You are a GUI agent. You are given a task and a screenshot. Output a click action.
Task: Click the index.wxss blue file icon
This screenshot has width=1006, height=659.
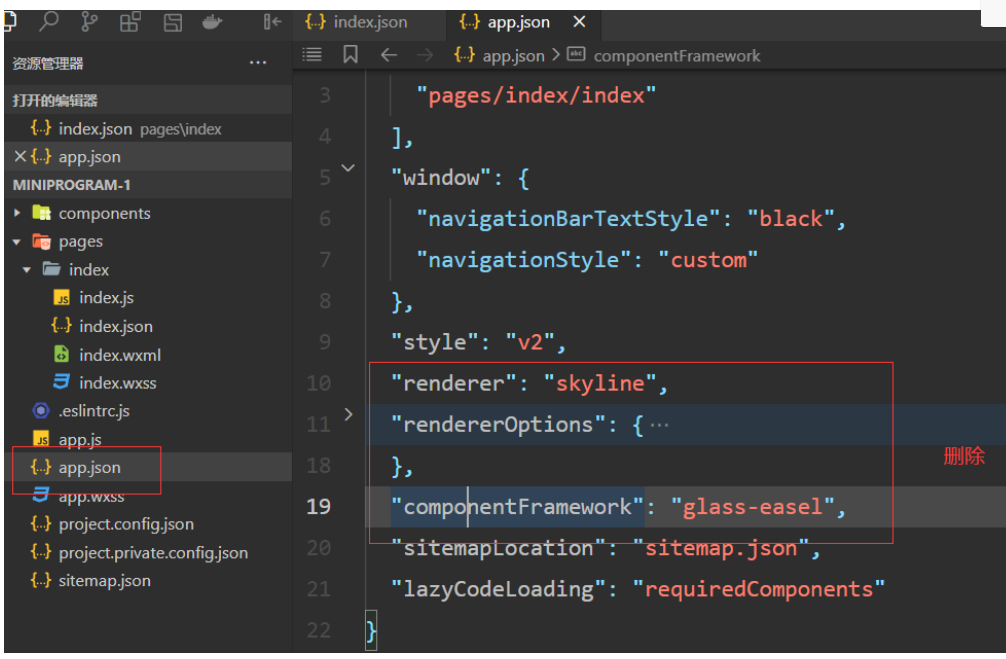61,382
